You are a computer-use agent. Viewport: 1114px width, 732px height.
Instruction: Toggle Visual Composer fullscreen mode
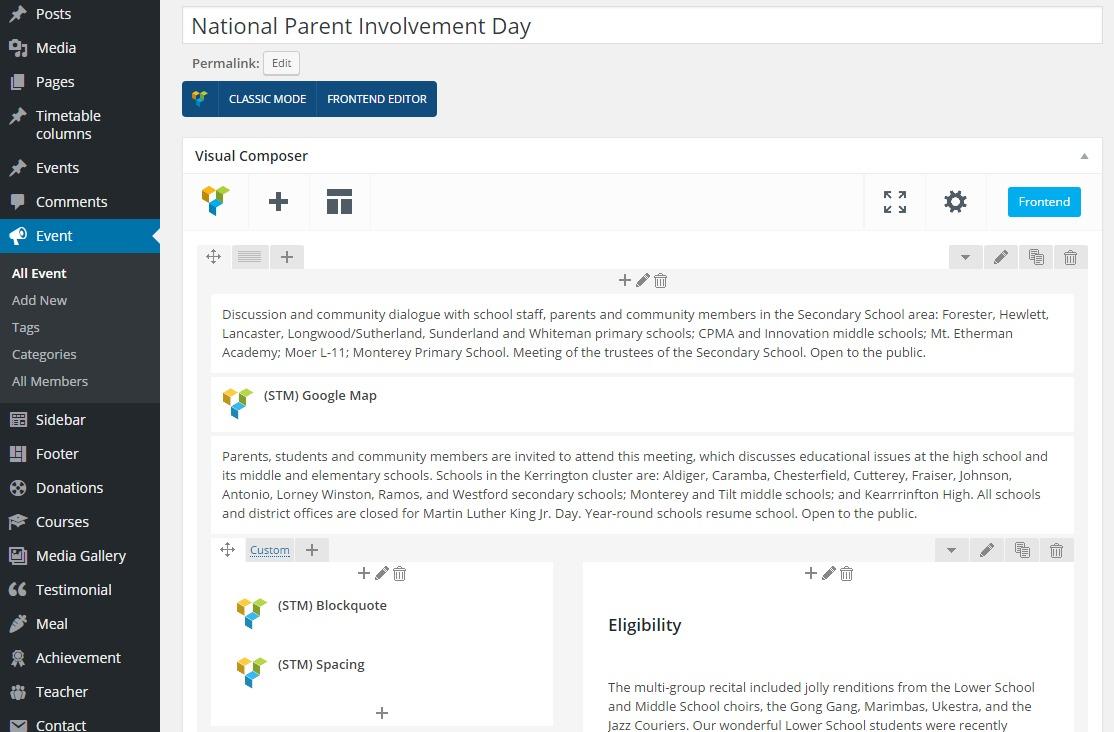click(x=895, y=202)
